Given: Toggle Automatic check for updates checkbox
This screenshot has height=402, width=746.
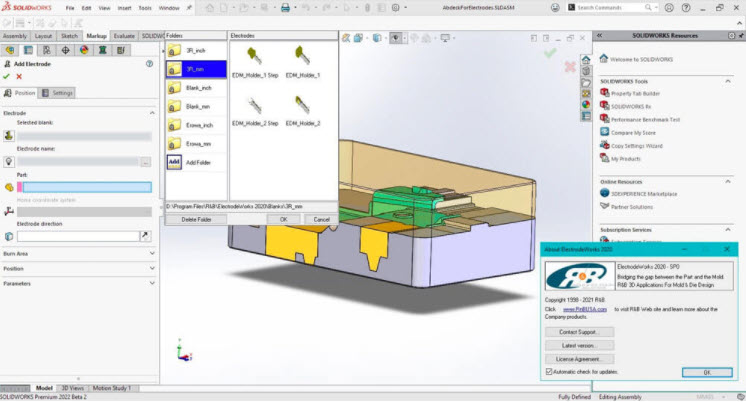Looking at the screenshot, I should [x=549, y=372].
